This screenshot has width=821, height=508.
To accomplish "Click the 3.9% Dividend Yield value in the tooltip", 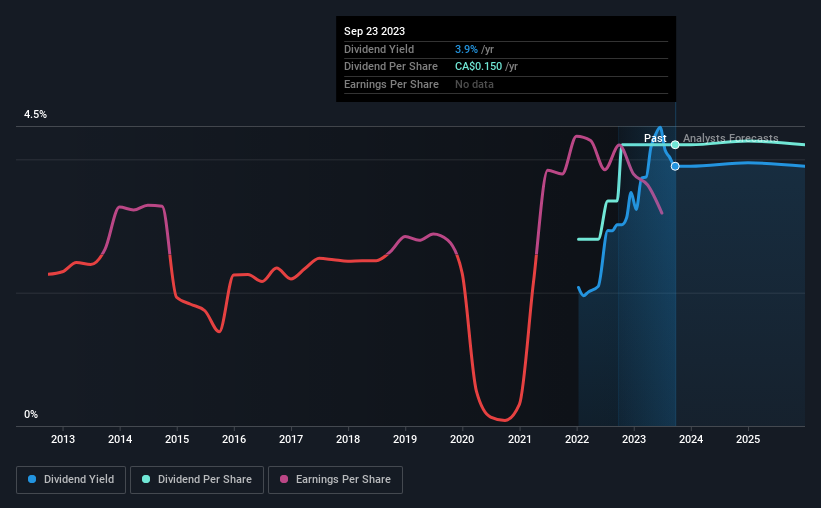I will pyautogui.click(x=466, y=49).
